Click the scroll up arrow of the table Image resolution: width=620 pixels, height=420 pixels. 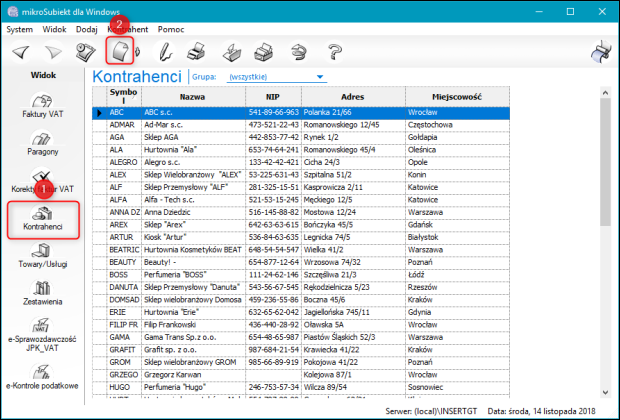605,93
